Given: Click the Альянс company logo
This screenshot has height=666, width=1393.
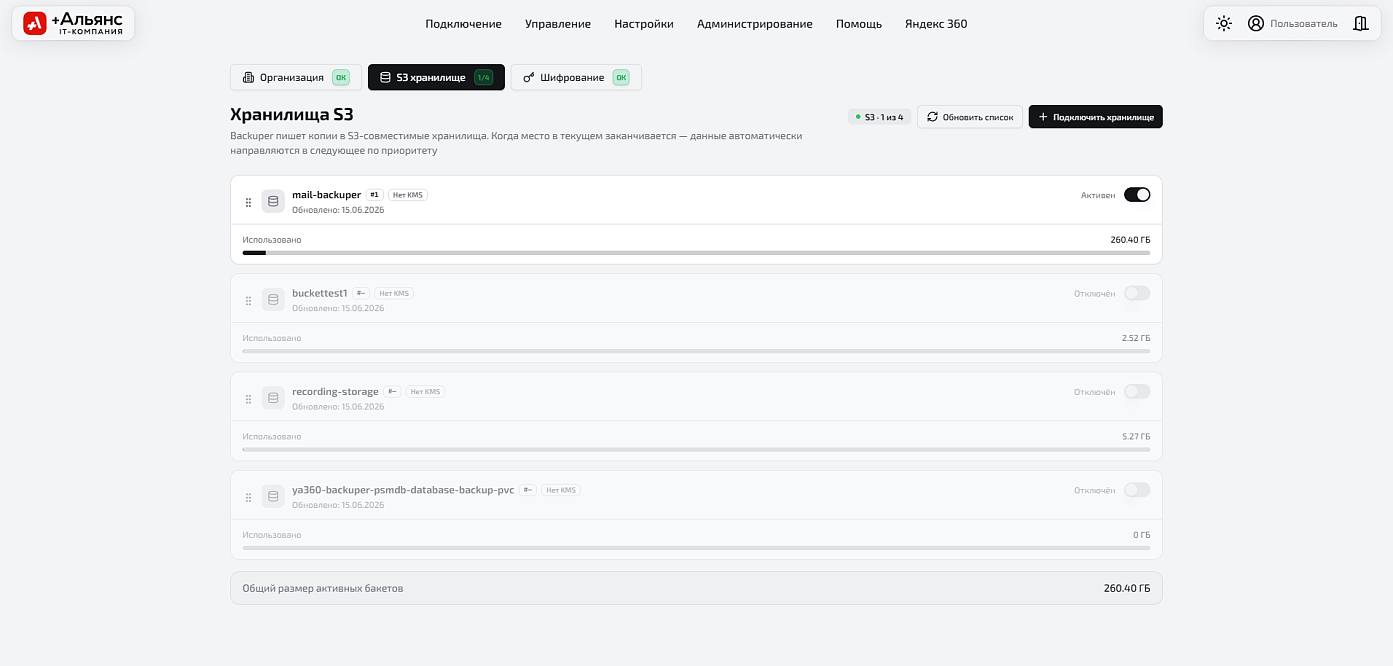Looking at the screenshot, I should (73, 23).
